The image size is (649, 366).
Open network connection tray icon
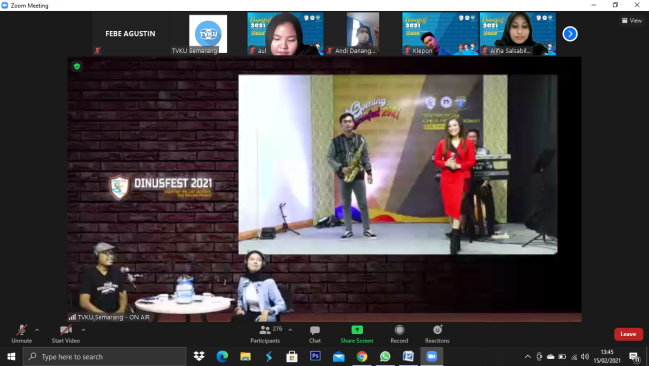(x=574, y=356)
